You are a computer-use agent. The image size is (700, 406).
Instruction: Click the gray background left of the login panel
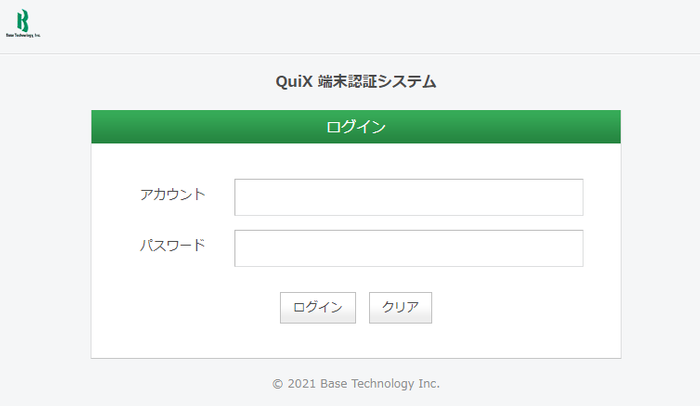(x=45, y=230)
